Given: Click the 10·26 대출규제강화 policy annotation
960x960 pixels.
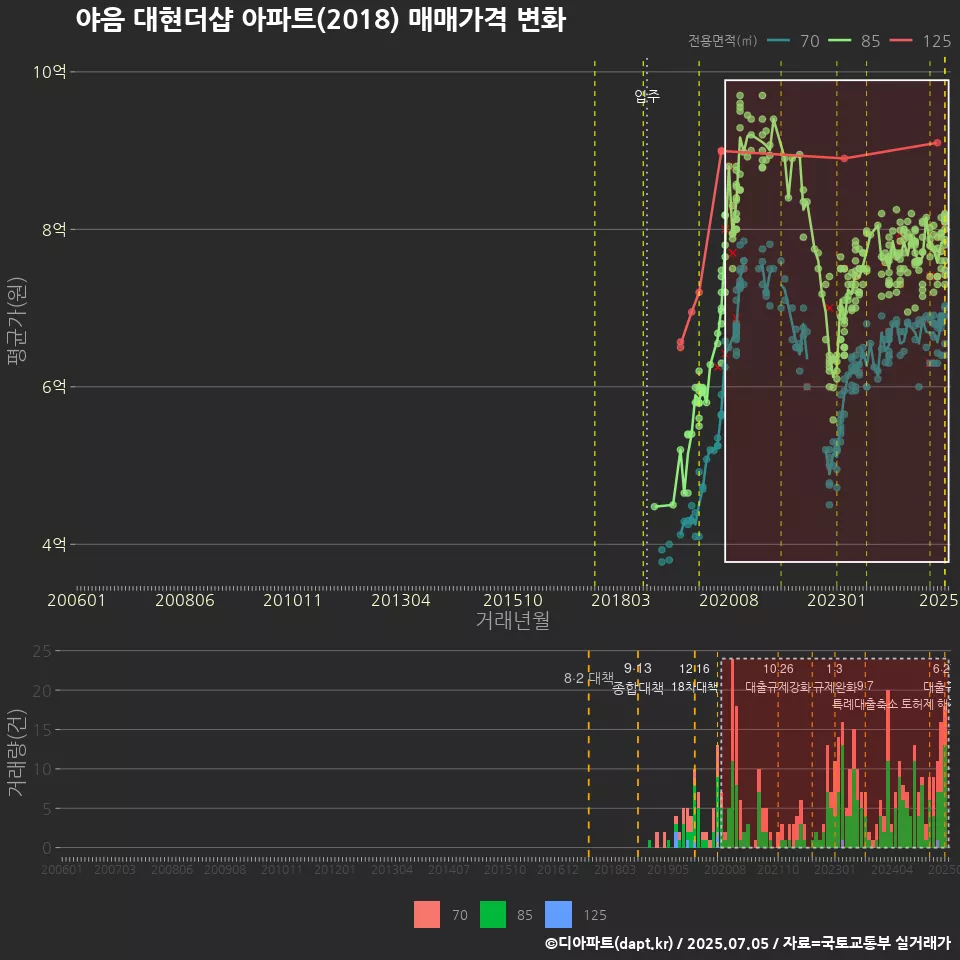Looking at the screenshot, I should [x=778, y=678].
